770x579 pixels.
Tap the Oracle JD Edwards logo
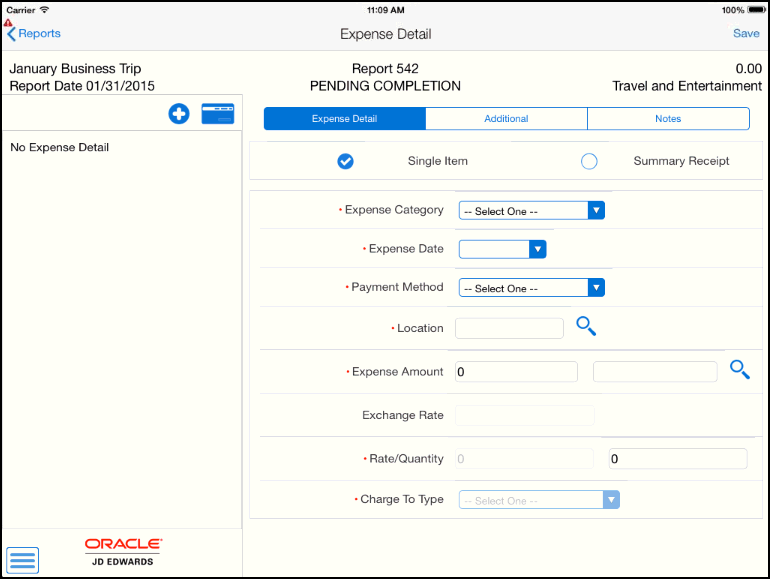[123, 552]
